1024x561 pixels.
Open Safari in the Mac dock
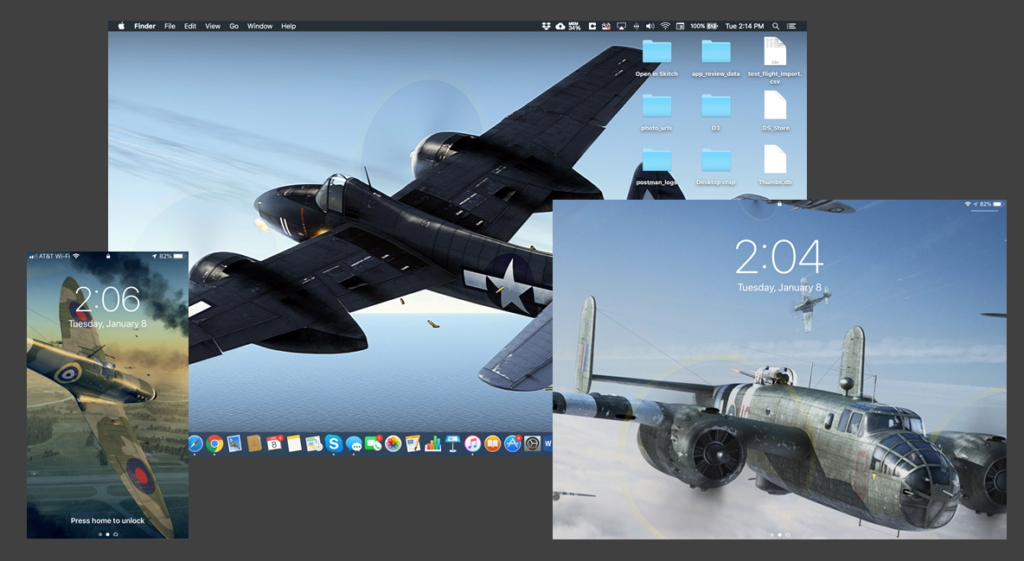[195, 444]
